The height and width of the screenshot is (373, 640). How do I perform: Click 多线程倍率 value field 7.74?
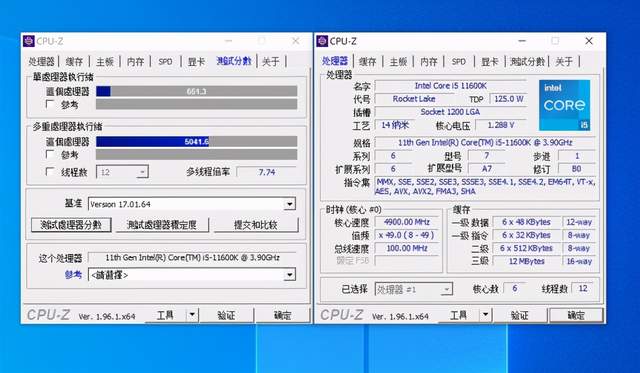(x=267, y=172)
